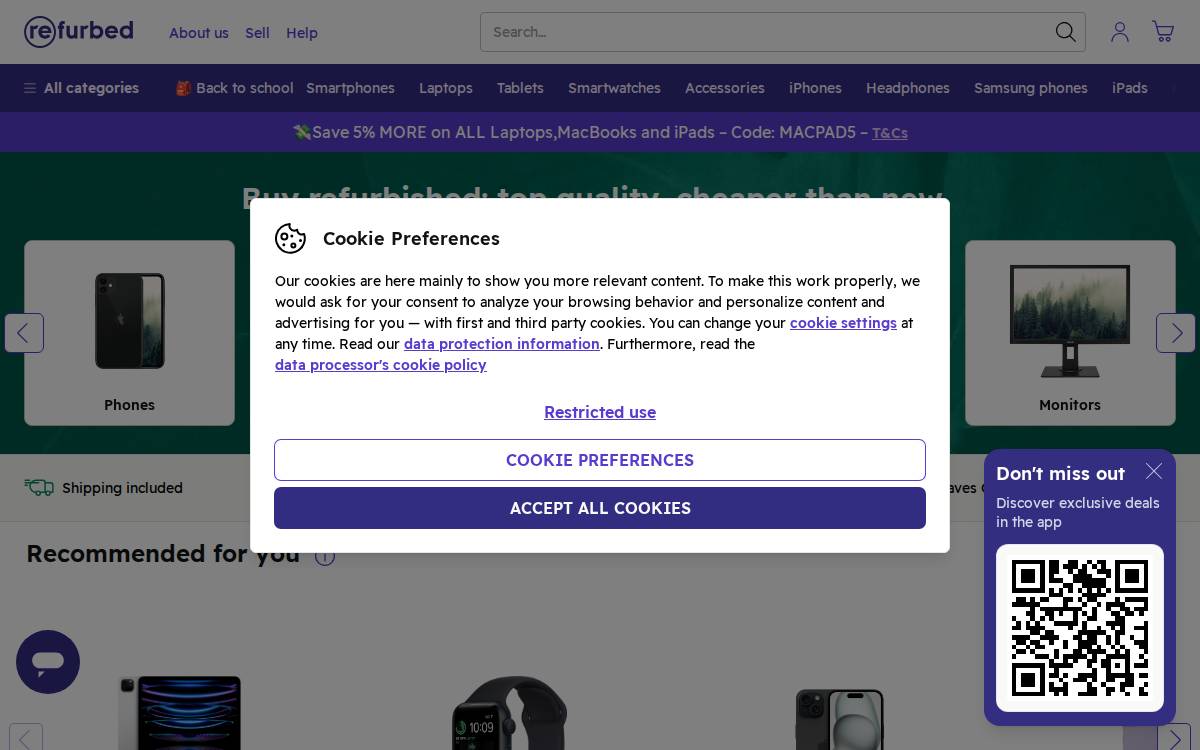
Task: Open the Monitors category card
Action: coord(1070,333)
